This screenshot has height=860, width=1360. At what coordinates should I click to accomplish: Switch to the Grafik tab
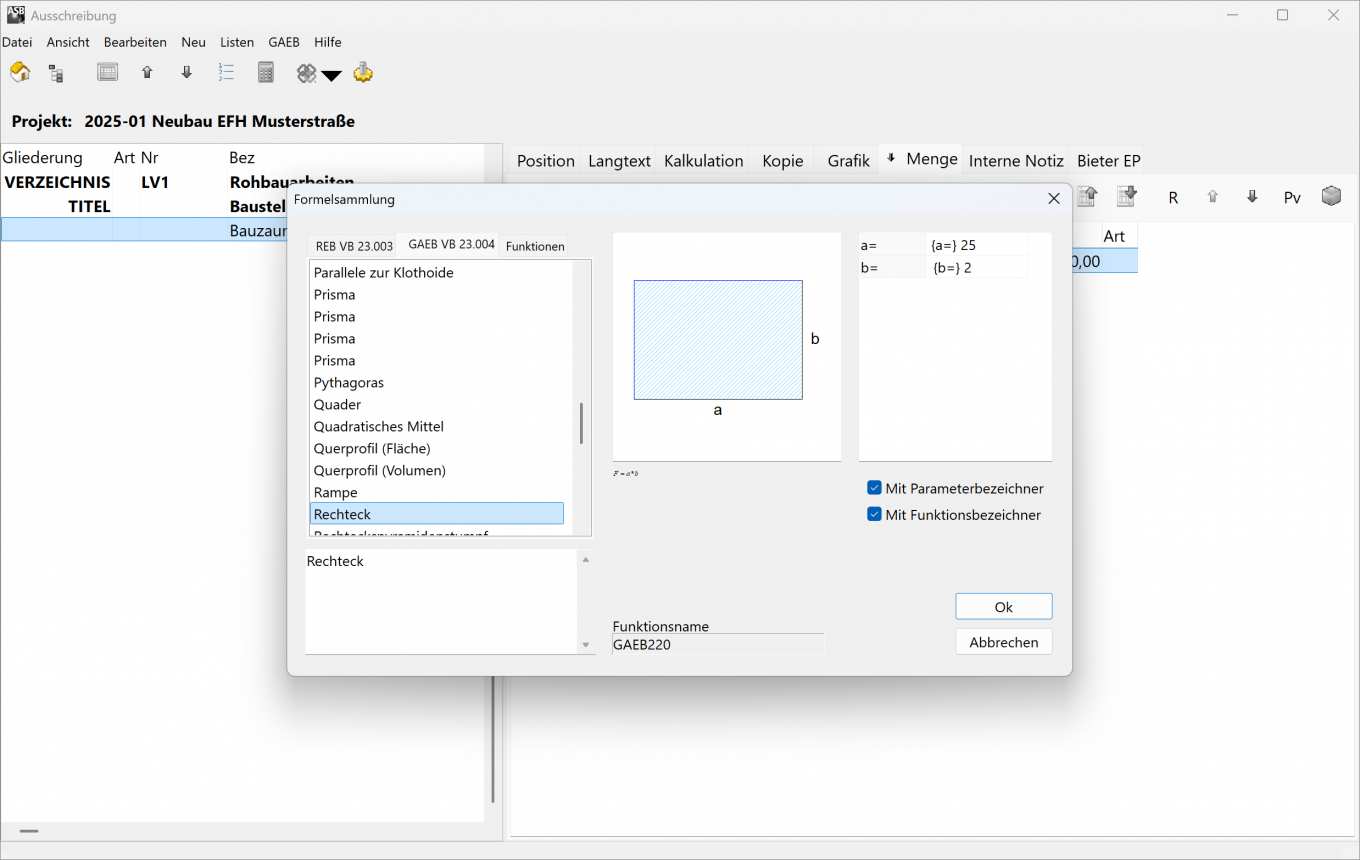tap(848, 161)
